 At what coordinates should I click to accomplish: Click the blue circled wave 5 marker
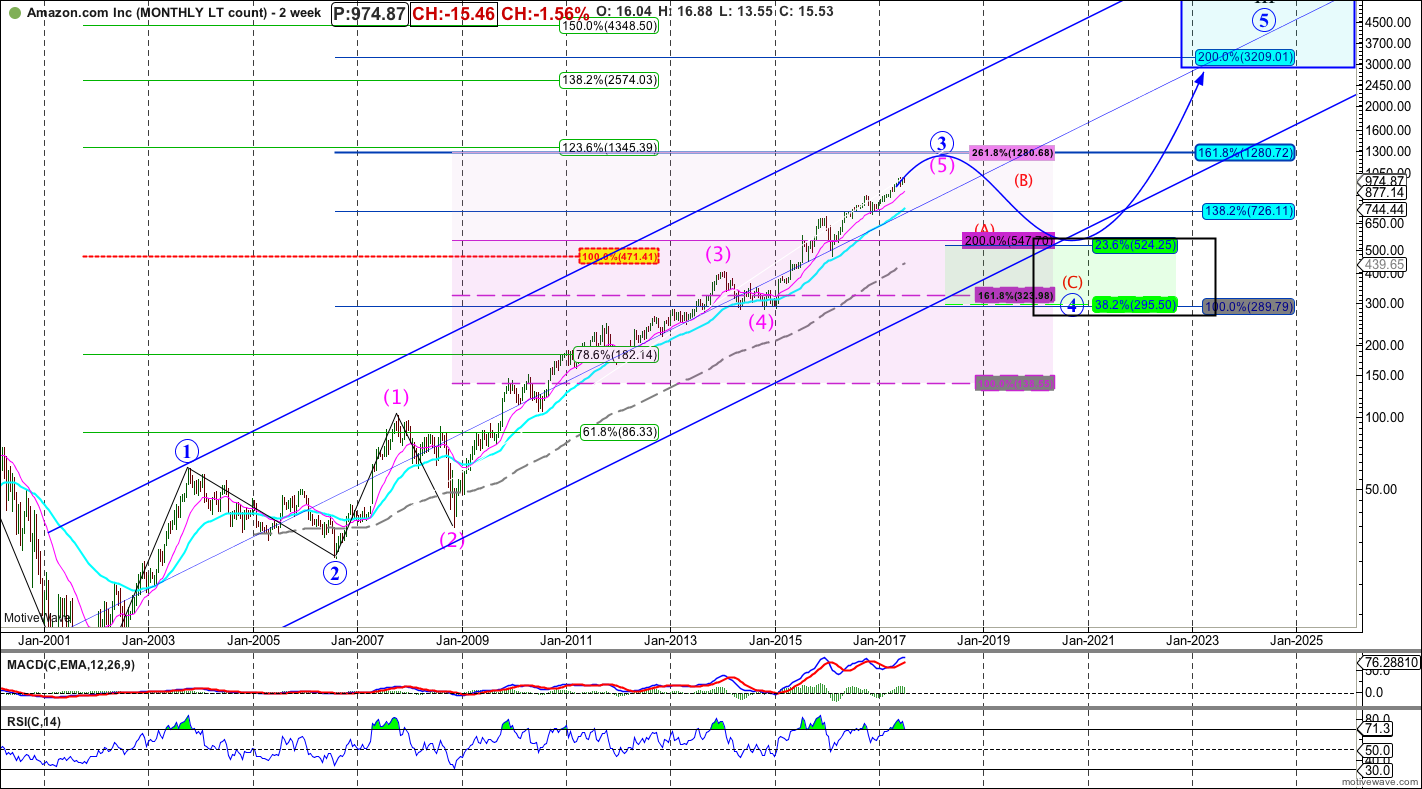(x=1265, y=19)
